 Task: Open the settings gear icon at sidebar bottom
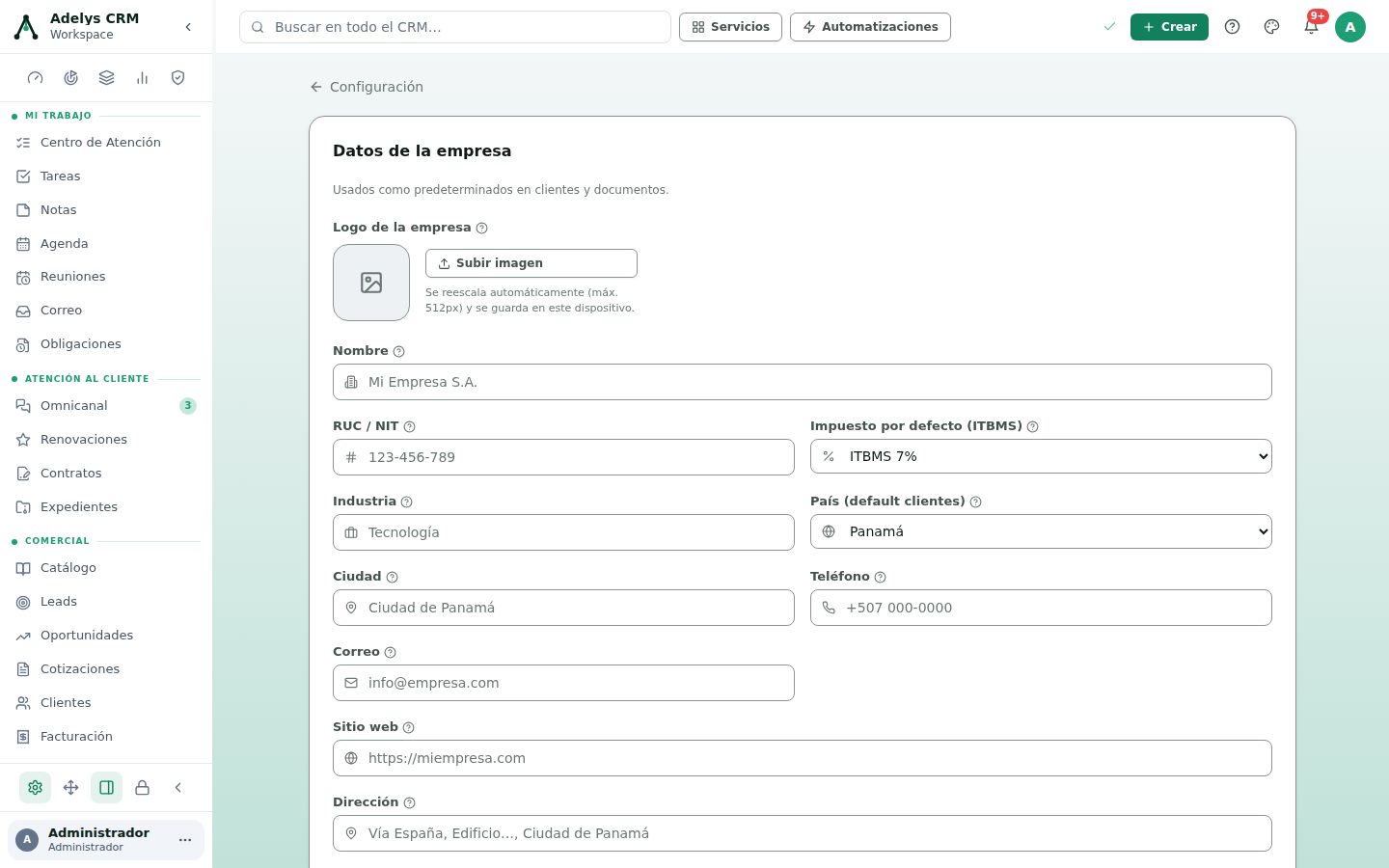click(36, 788)
